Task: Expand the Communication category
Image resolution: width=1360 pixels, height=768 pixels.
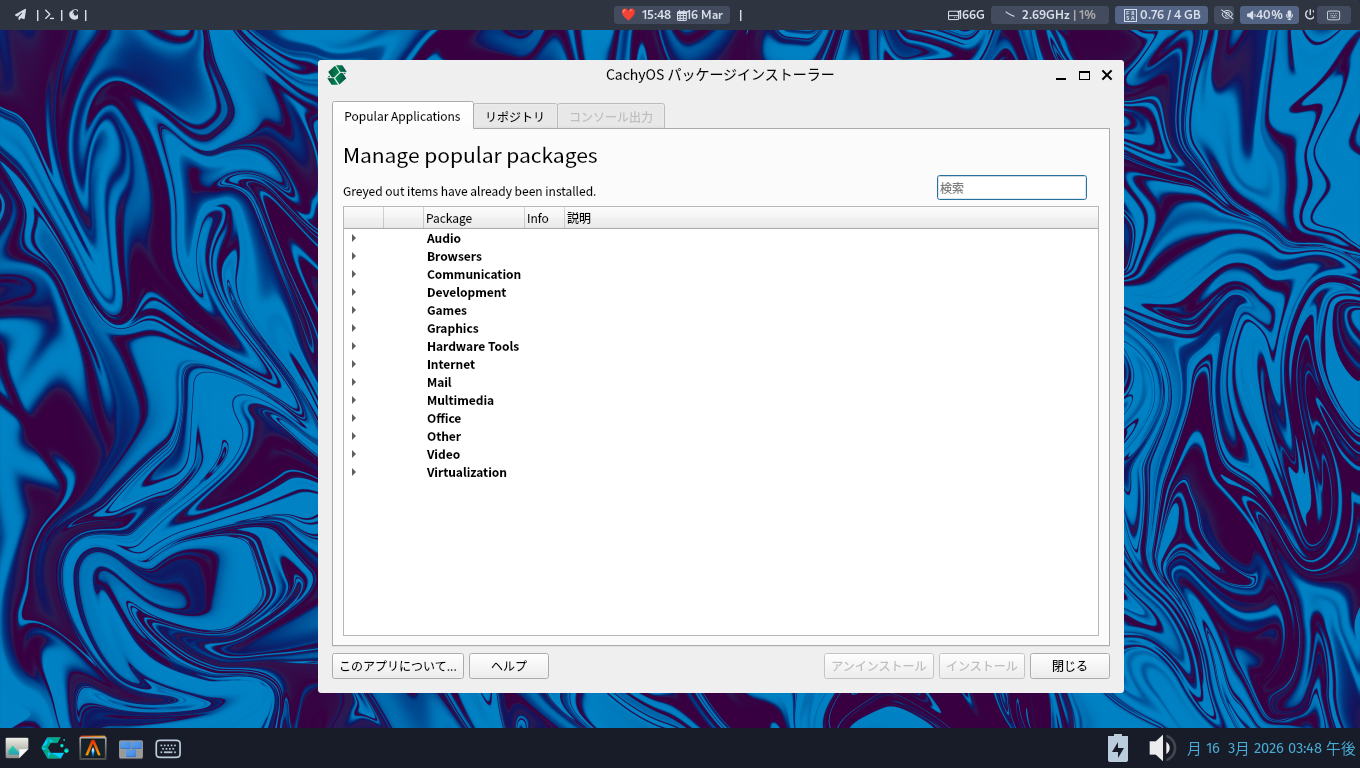Action: pos(354,274)
